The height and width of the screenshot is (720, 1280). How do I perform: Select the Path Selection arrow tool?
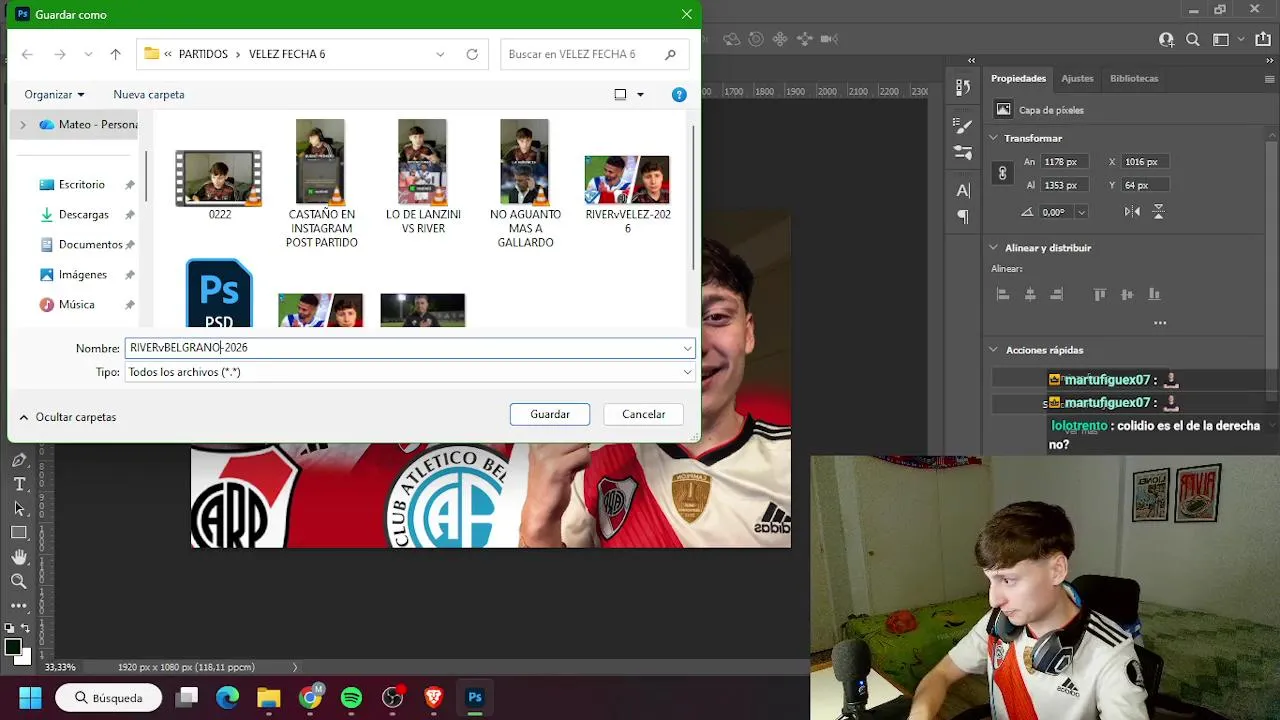click(19, 508)
